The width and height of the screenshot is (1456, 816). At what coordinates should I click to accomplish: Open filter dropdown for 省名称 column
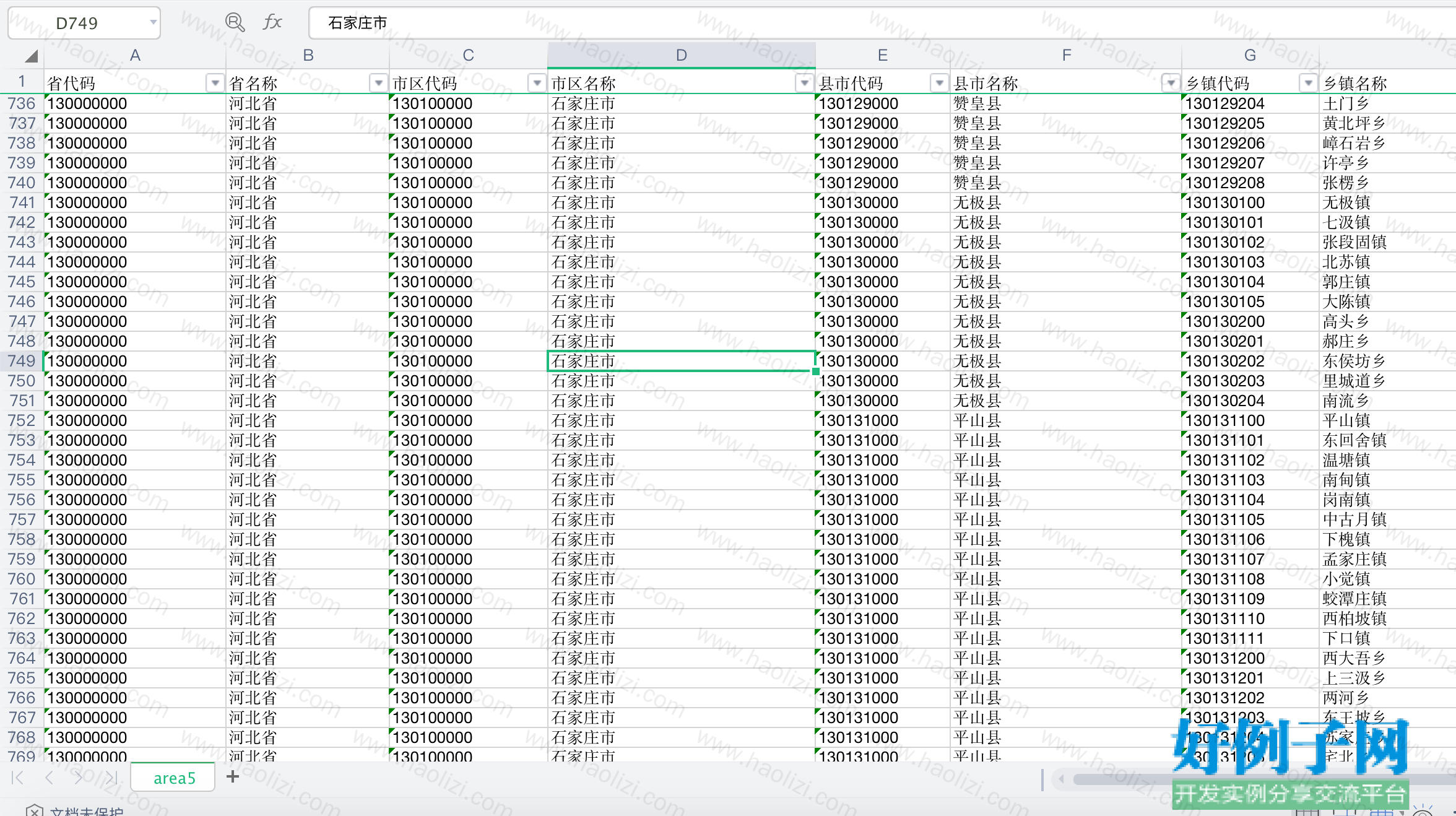tap(378, 82)
